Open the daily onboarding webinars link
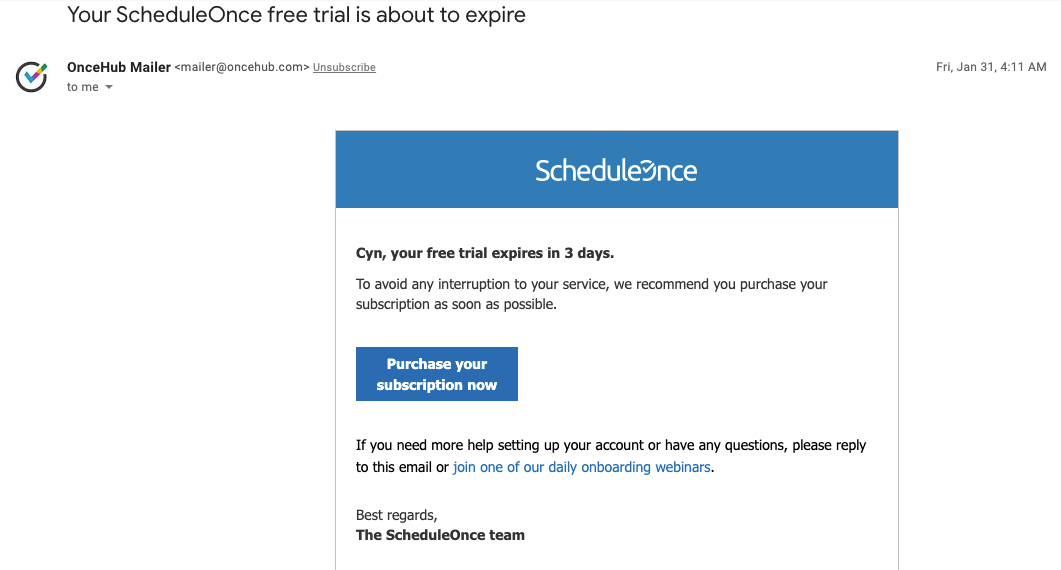Image resolution: width=1061 pixels, height=570 pixels. pyautogui.click(x=582, y=467)
